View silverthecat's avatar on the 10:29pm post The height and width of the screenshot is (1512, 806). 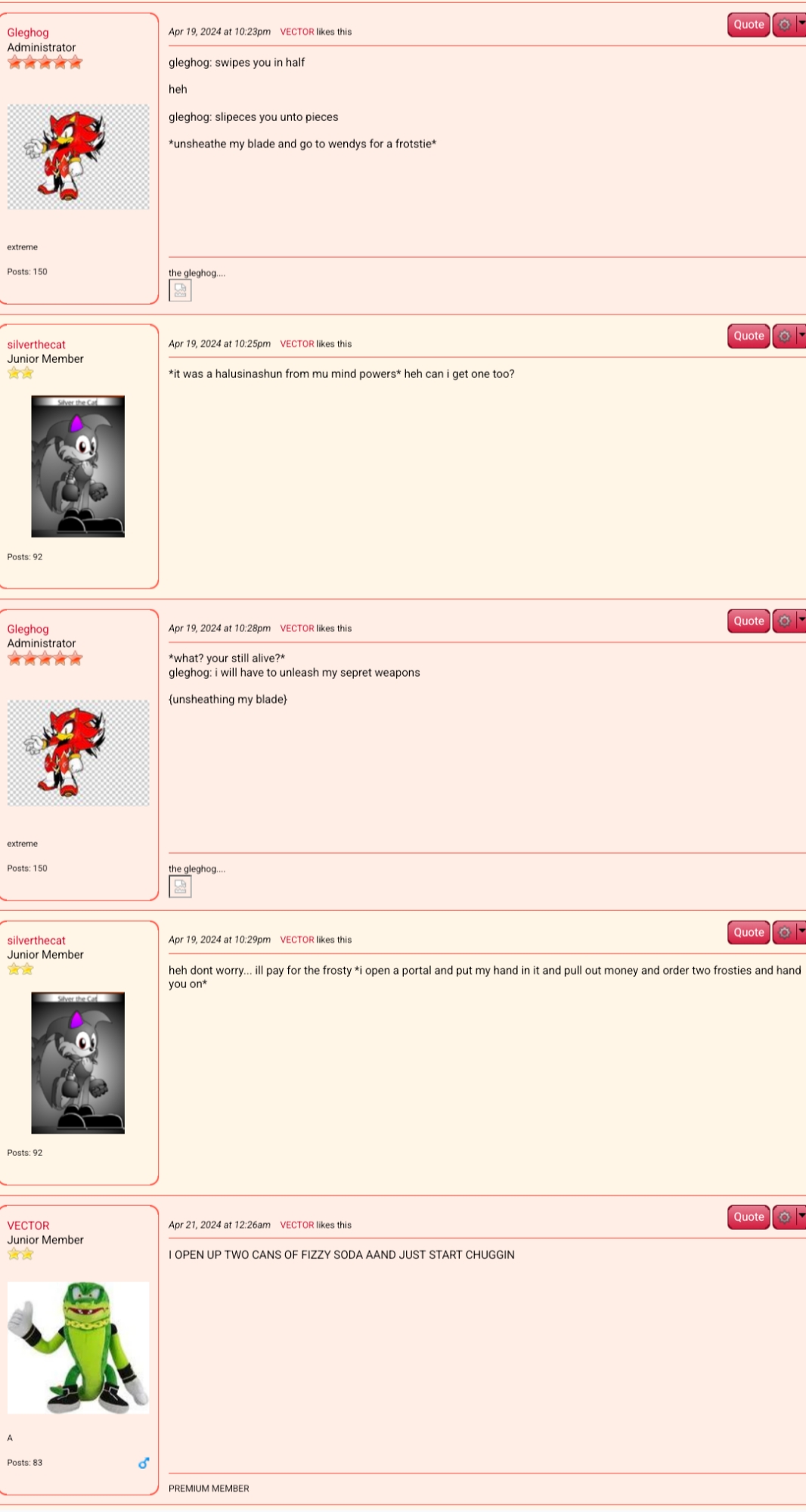click(x=78, y=1063)
